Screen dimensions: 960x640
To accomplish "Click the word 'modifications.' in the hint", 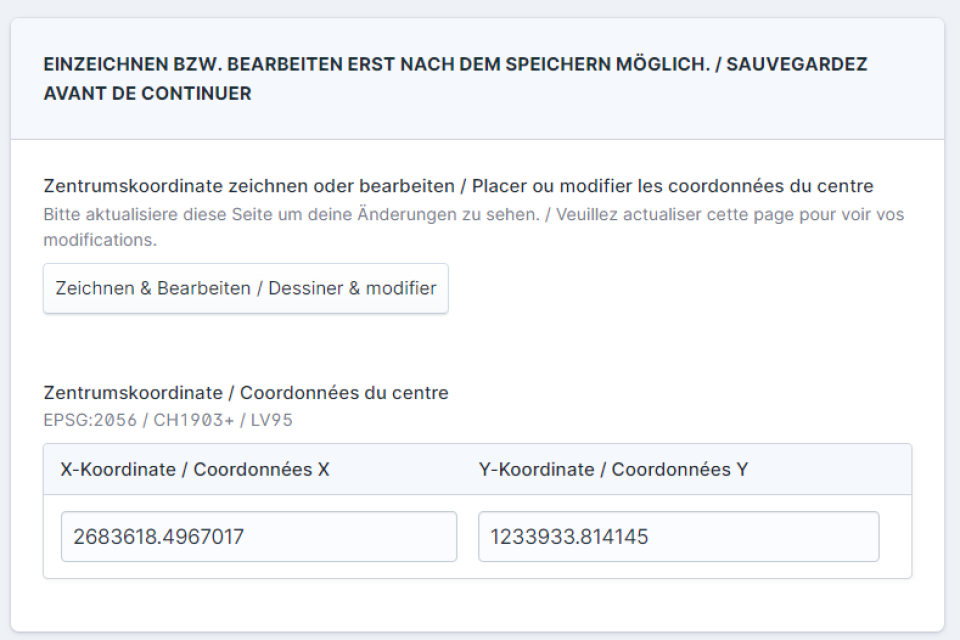I will click(x=100, y=240).
